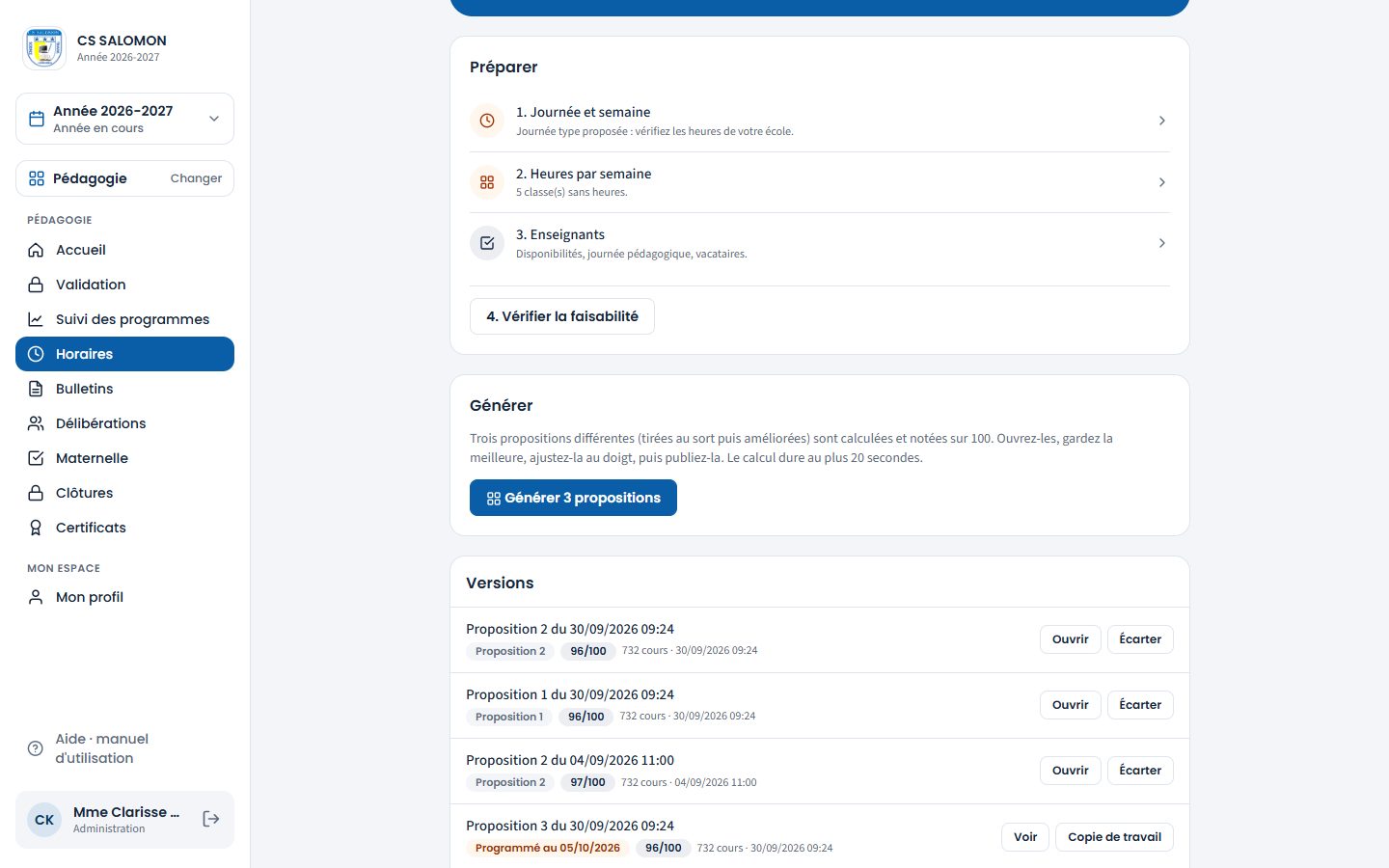This screenshot has width=1389, height=868.
Task: Click title Proposition 3 du 30/09/2026 09:24
Action: pos(570,826)
